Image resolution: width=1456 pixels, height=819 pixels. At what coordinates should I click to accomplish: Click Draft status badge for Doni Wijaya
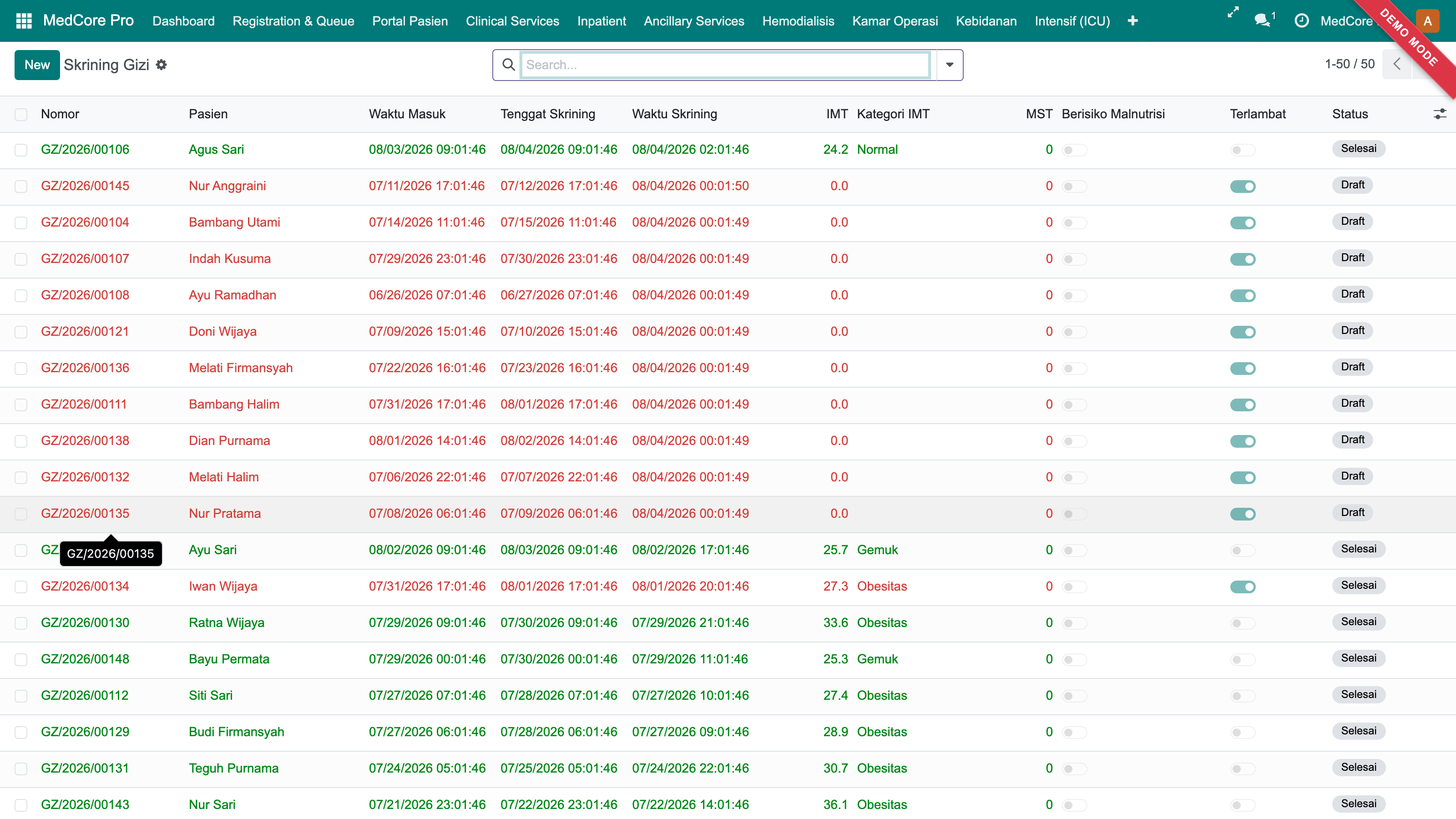pos(1352,331)
